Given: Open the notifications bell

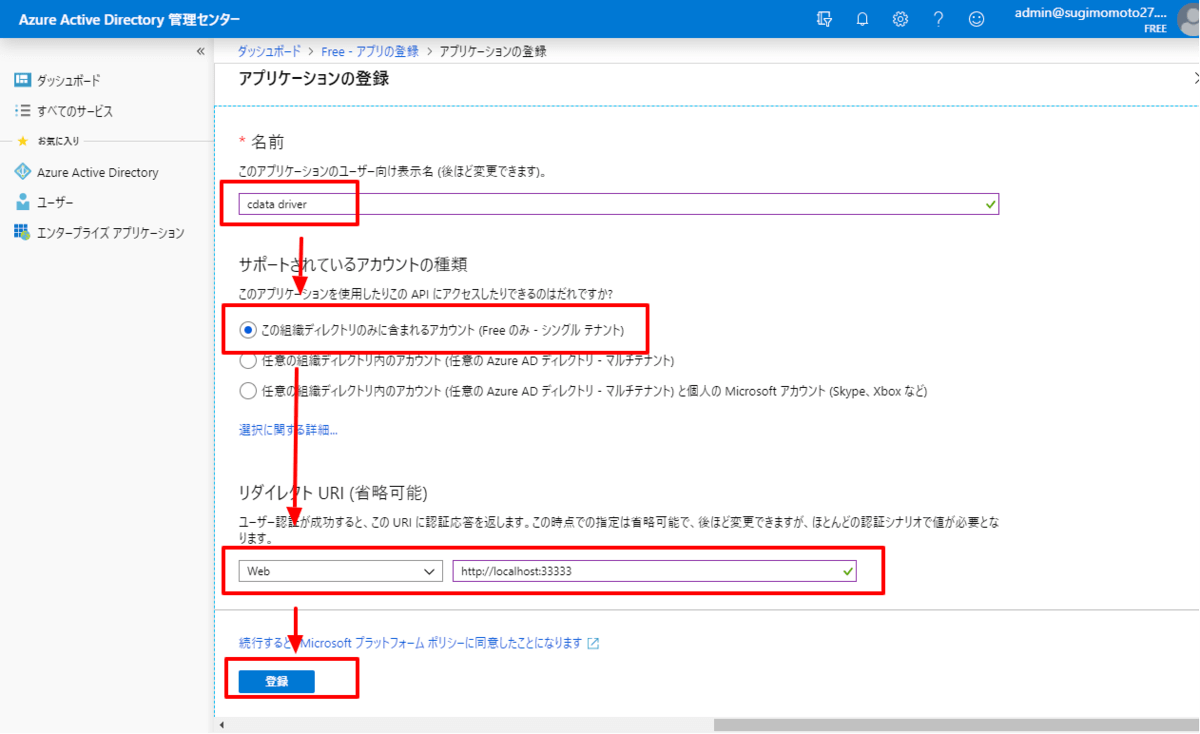Looking at the screenshot, I should pos(862,19).
